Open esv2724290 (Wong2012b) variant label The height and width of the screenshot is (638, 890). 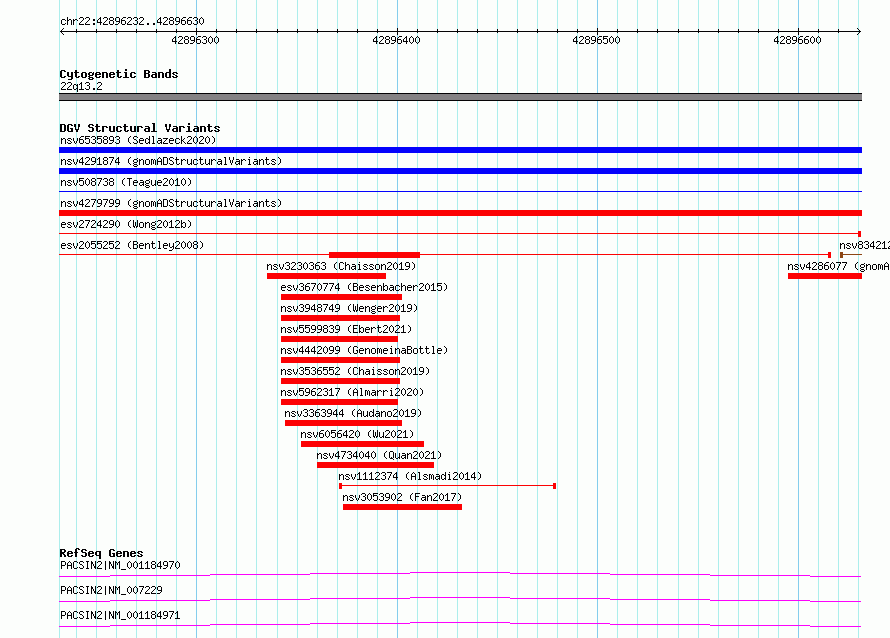coord(126,224)
